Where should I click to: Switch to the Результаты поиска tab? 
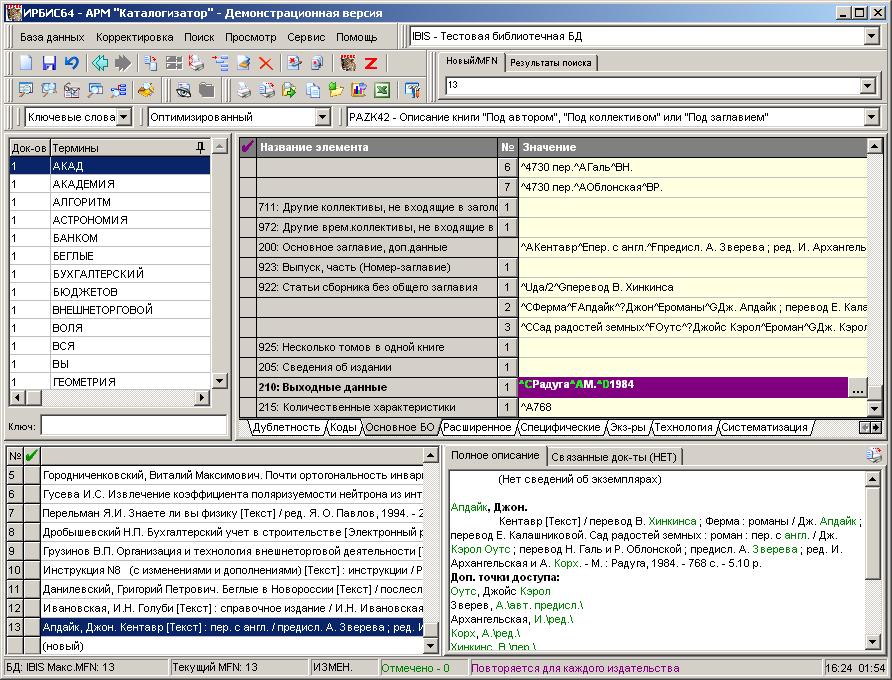(550, 63)
